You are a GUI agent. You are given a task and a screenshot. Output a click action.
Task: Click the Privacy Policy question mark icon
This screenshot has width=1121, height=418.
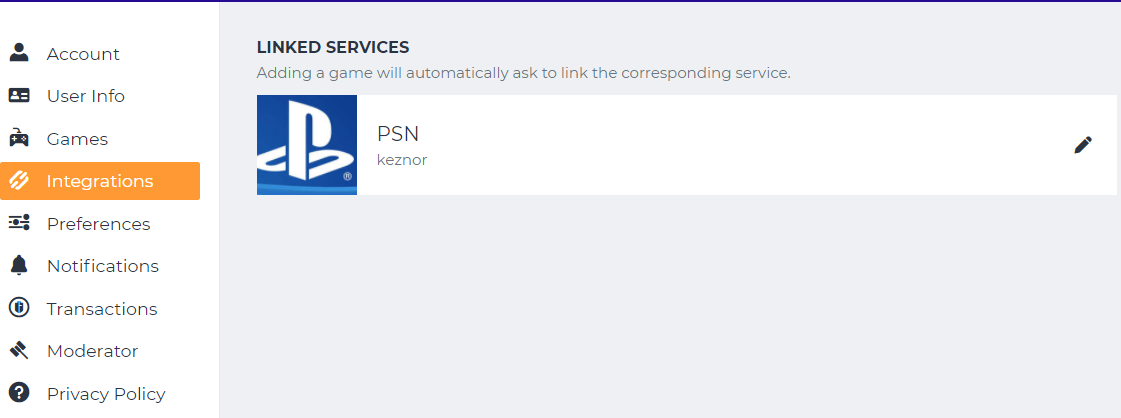click(x=19, y=393)
